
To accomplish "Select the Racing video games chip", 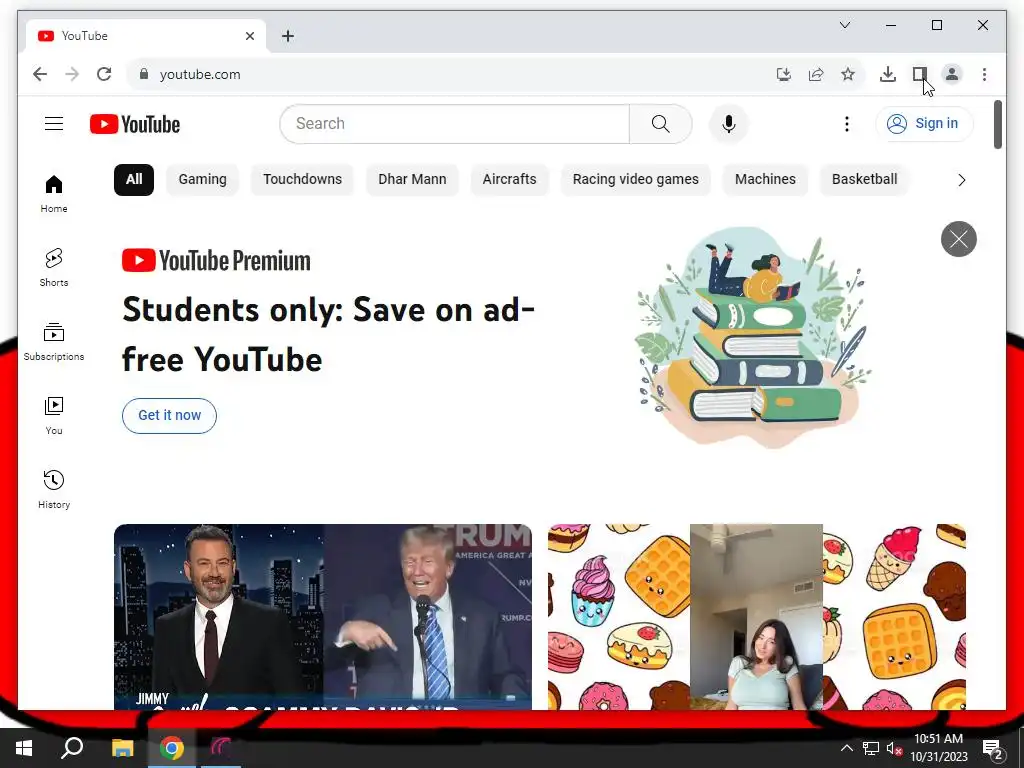I will coord(635,180).
